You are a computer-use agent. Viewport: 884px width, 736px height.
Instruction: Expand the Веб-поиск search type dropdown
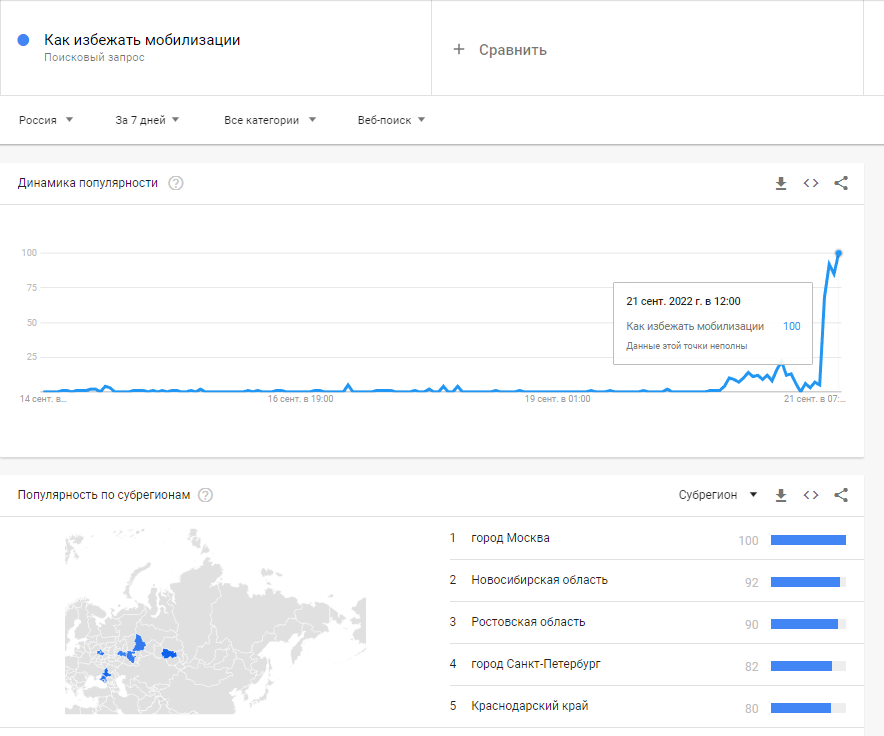391,120
